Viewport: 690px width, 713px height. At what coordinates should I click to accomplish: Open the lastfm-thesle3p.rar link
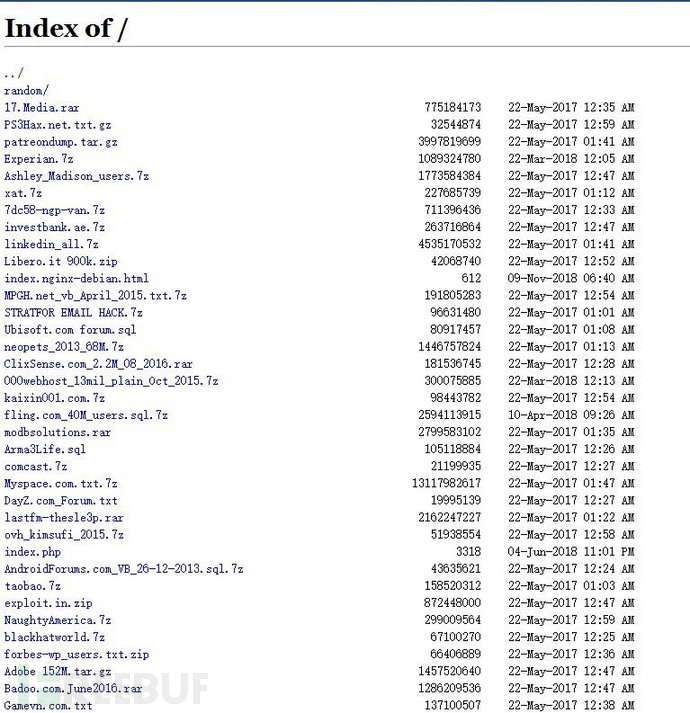coord(64,518)
